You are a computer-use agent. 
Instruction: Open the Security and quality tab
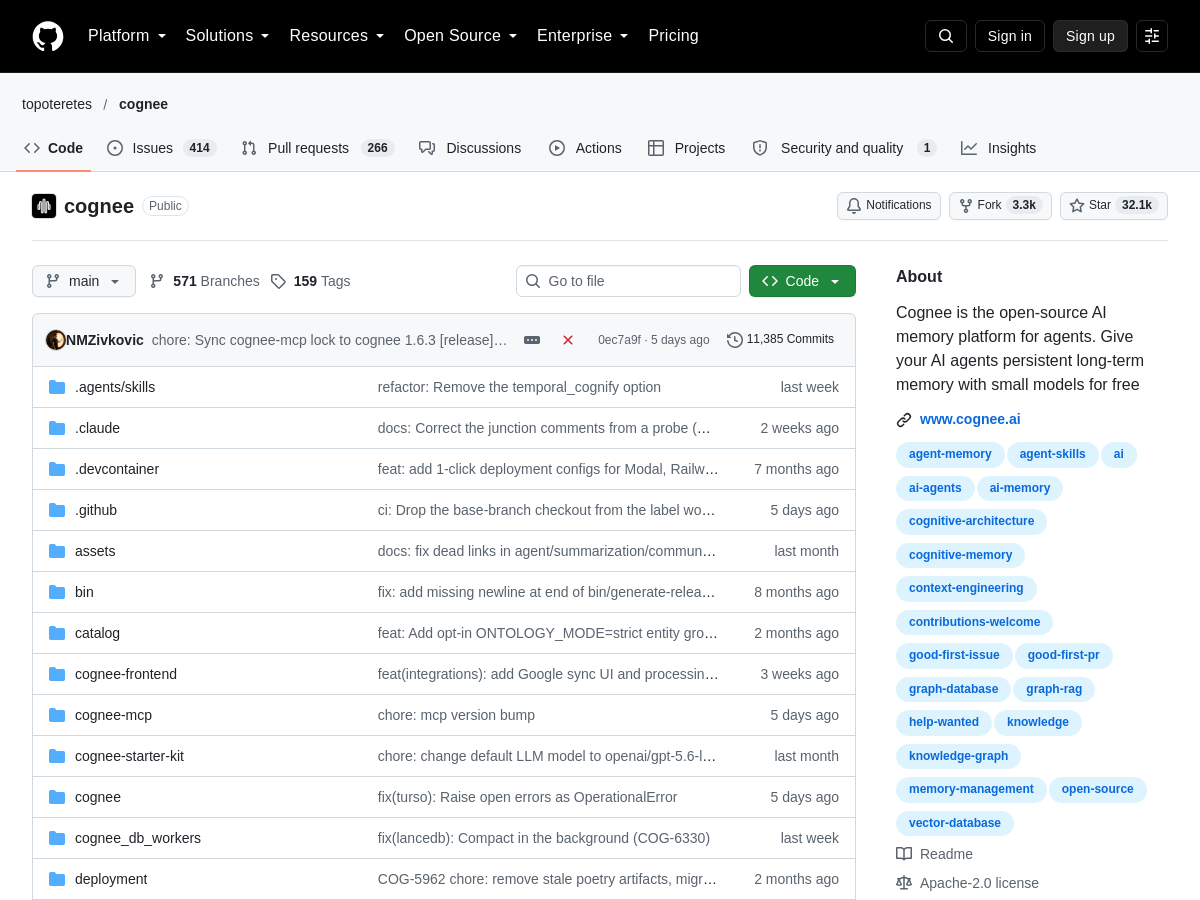point(843,148)
